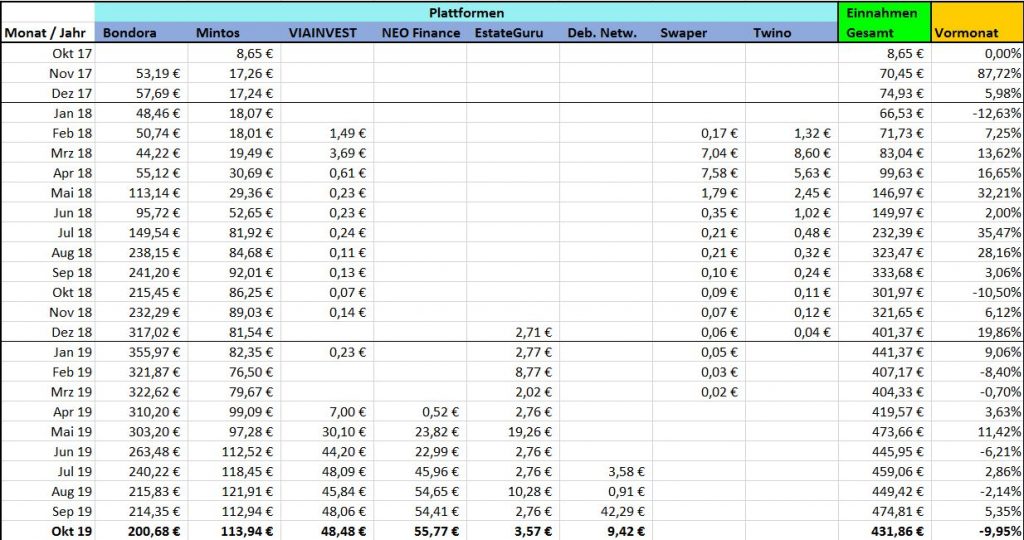This screenshot has width=1024, height=540.
Task: Select the -10,50% Vormonat cell
Action: coord(978,293)
